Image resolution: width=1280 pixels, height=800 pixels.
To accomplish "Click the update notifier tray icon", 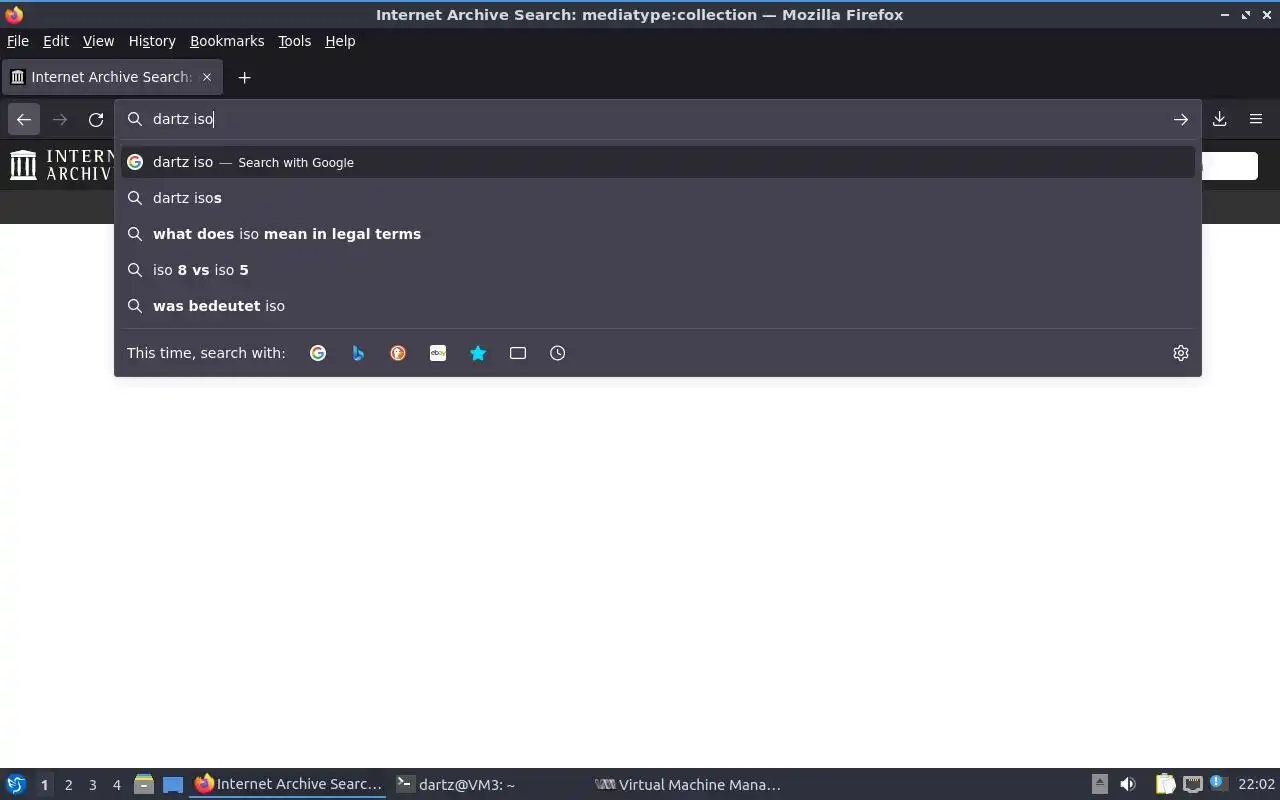I will tap(1217, 784).
